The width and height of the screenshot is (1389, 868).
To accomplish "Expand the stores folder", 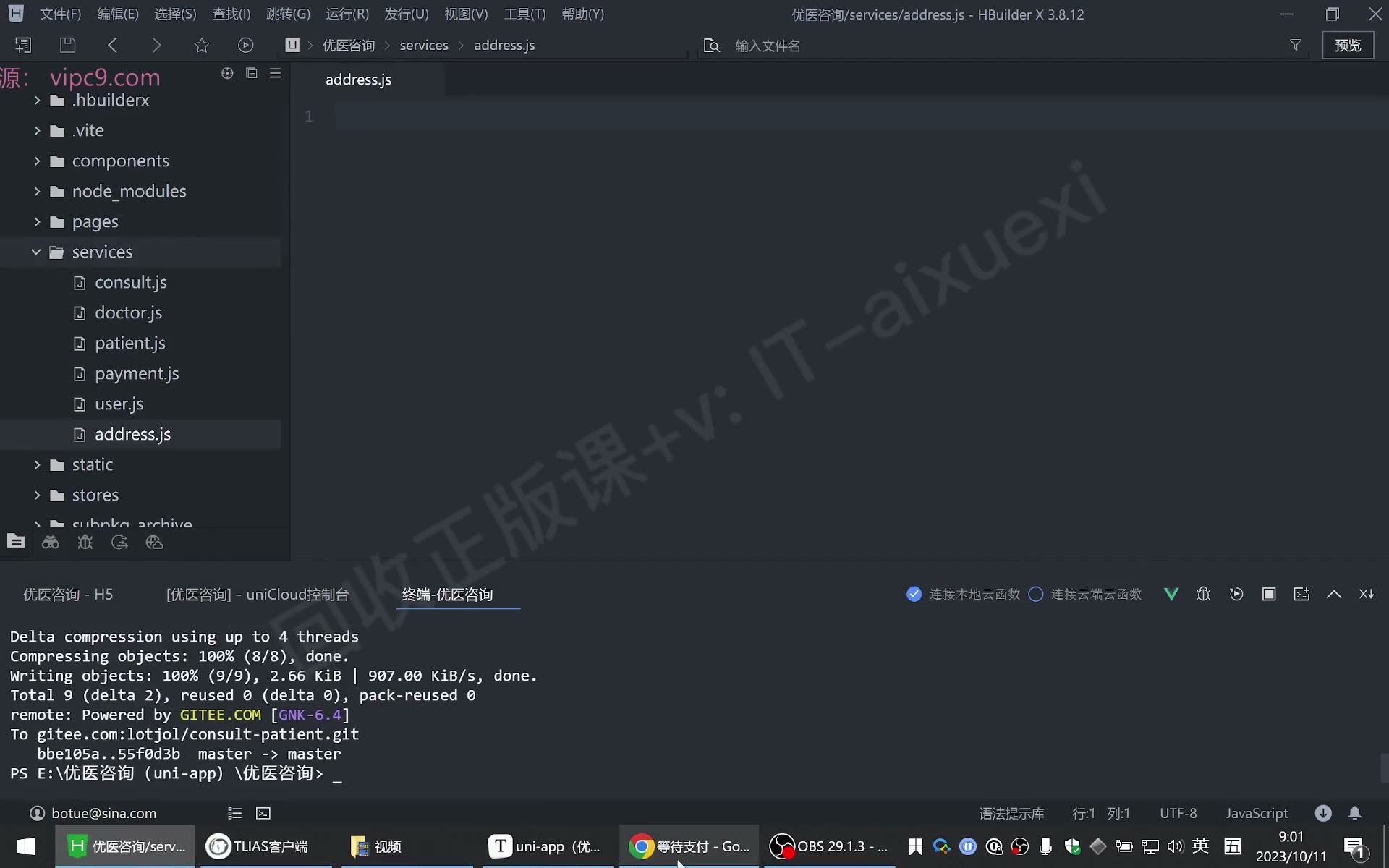I will 37,495.
